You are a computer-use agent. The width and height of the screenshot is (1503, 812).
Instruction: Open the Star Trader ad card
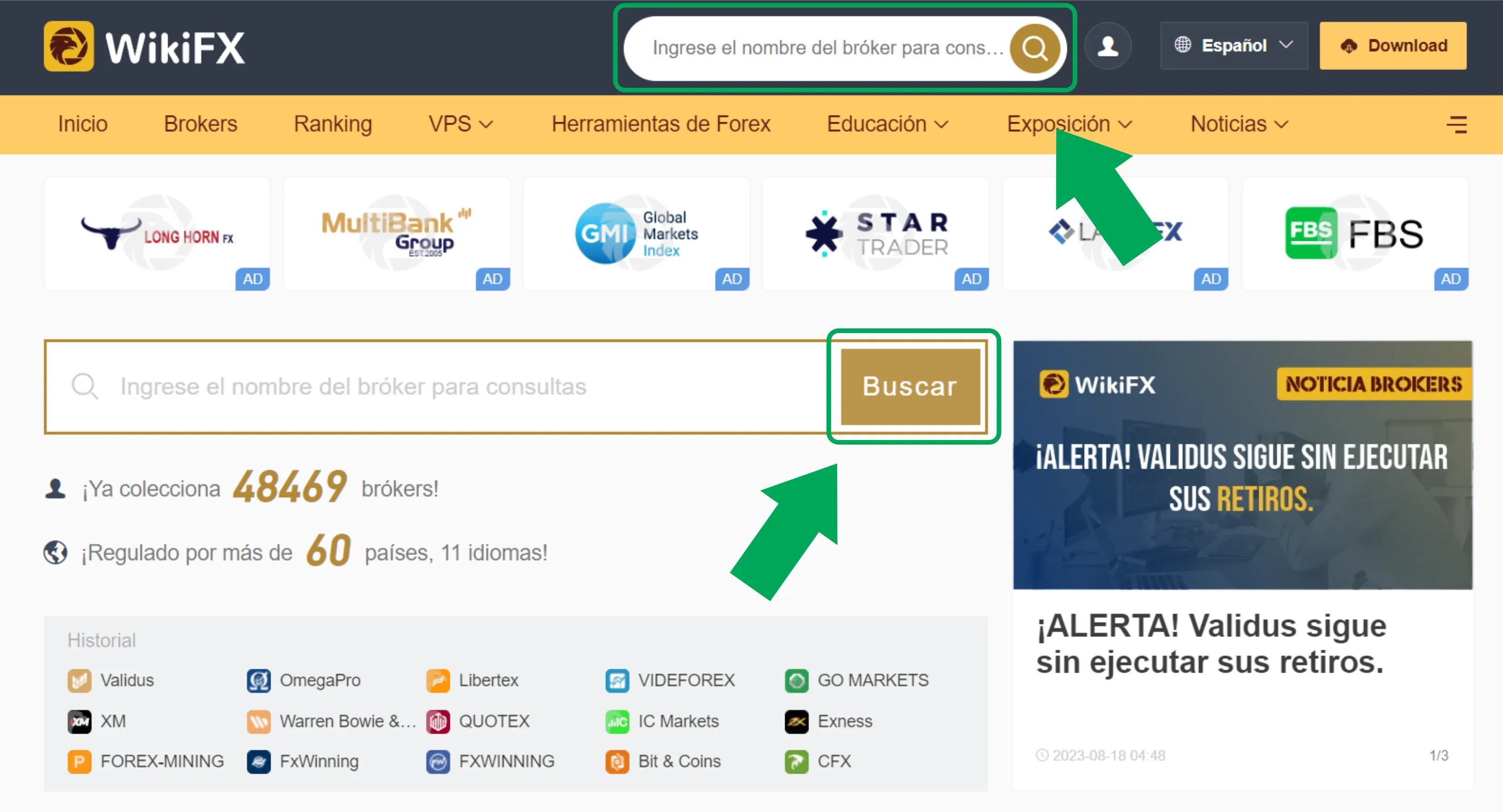[x=876, y=234]
